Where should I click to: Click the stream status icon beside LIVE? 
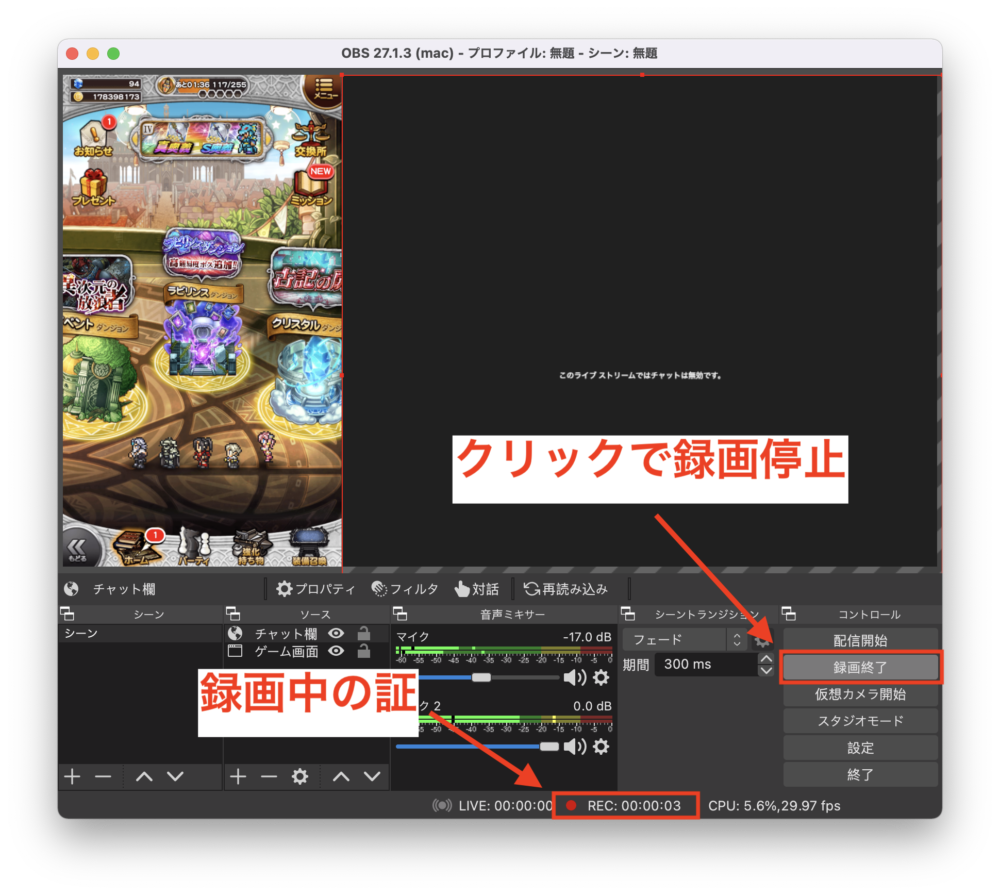442,805
